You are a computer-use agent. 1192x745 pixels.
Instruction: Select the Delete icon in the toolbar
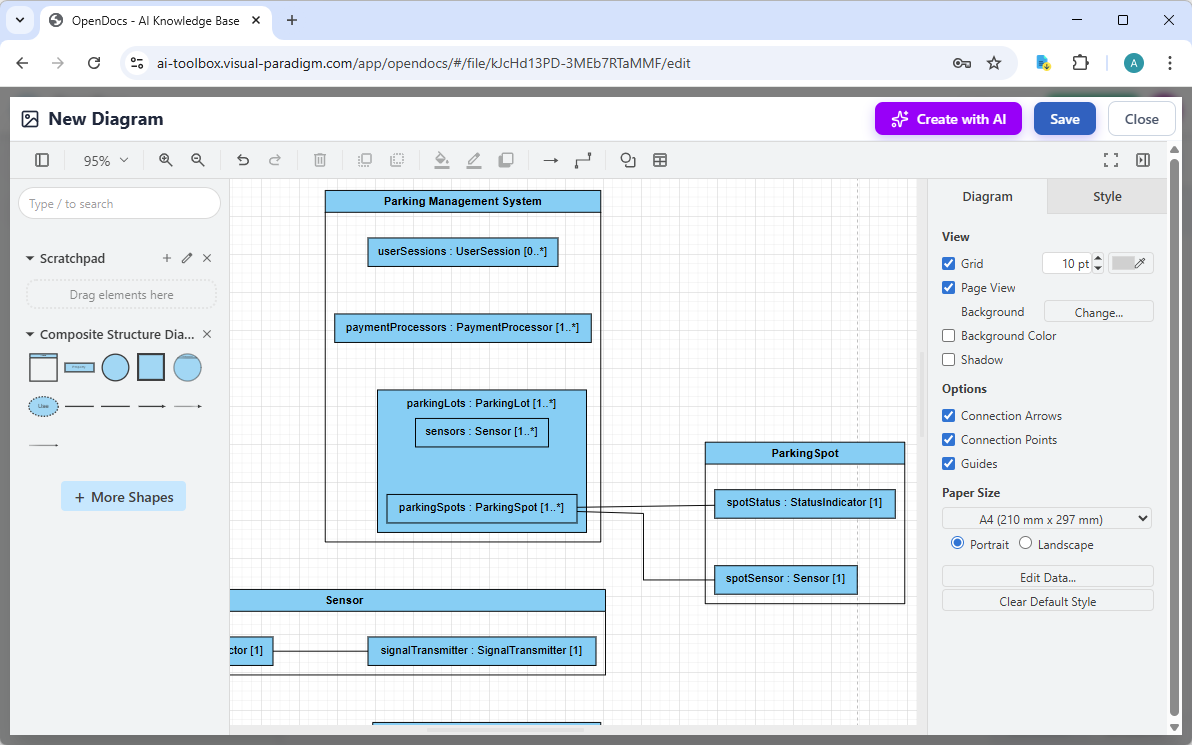pos(319,160)
